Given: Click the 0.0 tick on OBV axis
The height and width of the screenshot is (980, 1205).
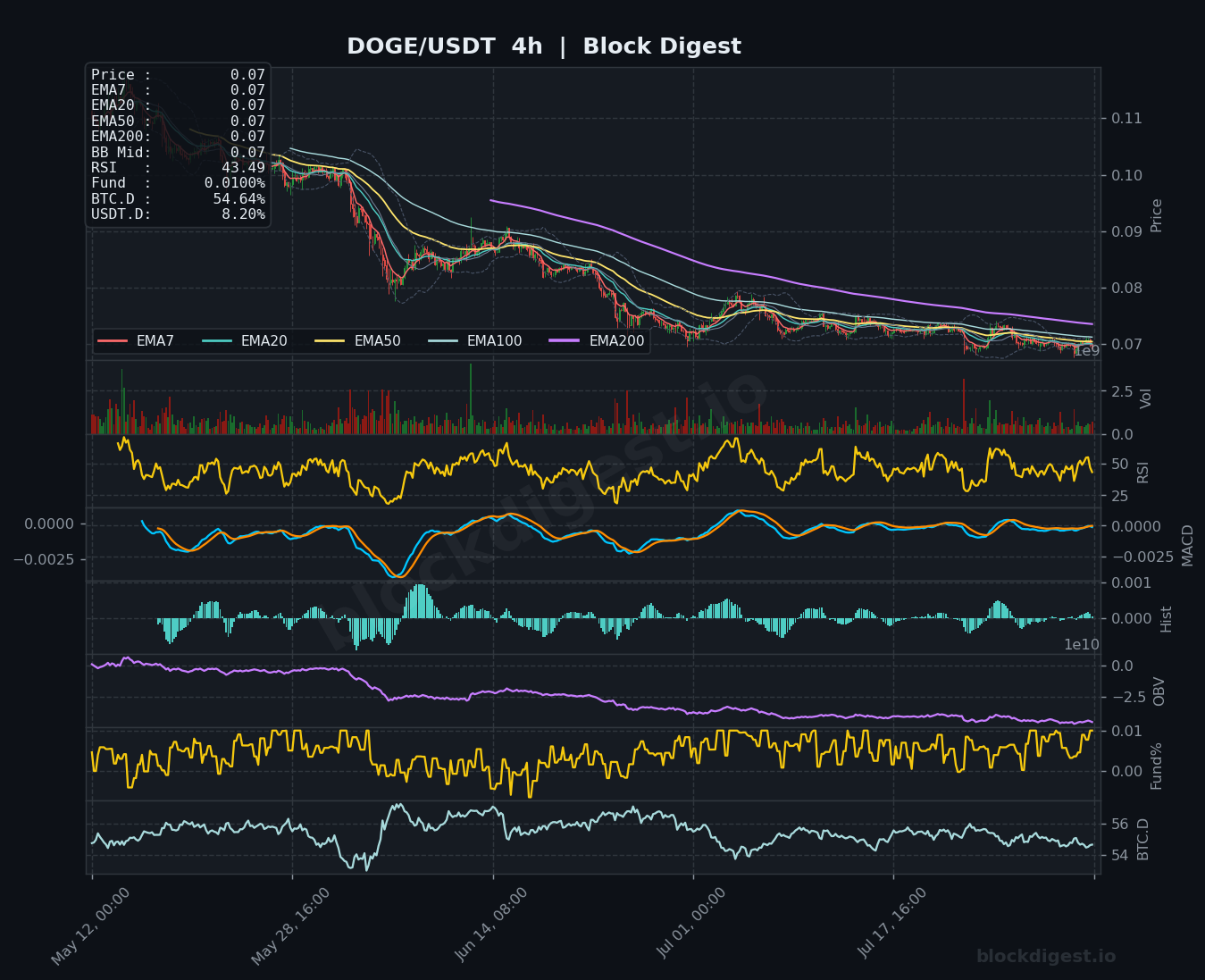Looking at the screenshot, I should [1122, 666].
